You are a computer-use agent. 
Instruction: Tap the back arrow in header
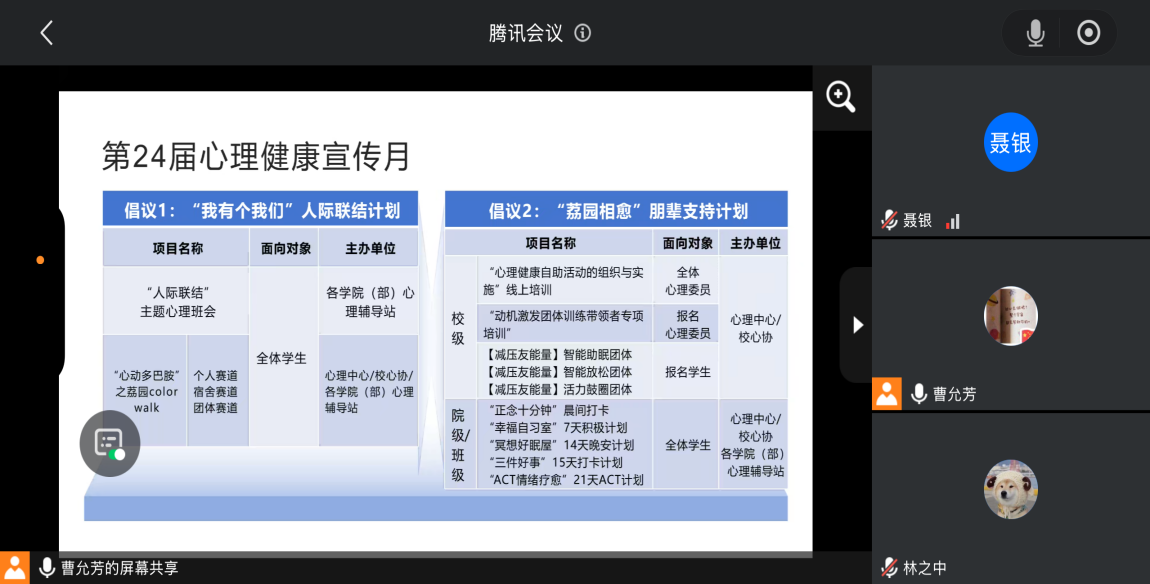[x=46, y=33]
